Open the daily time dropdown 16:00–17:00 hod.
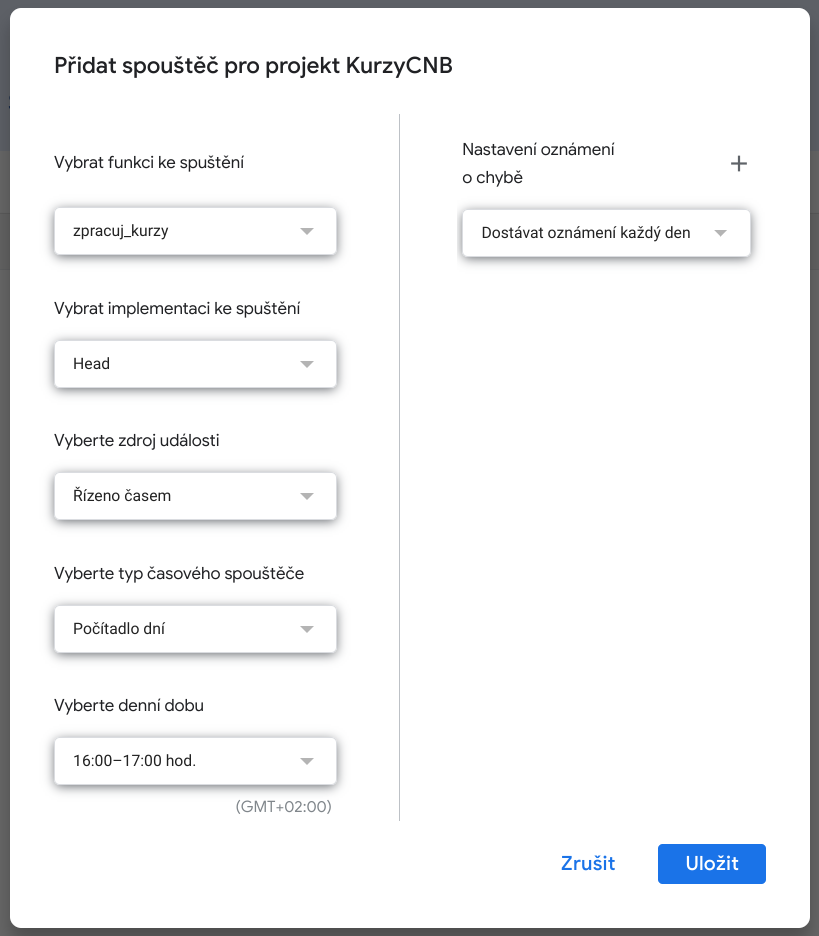 (x=180, y=761)
